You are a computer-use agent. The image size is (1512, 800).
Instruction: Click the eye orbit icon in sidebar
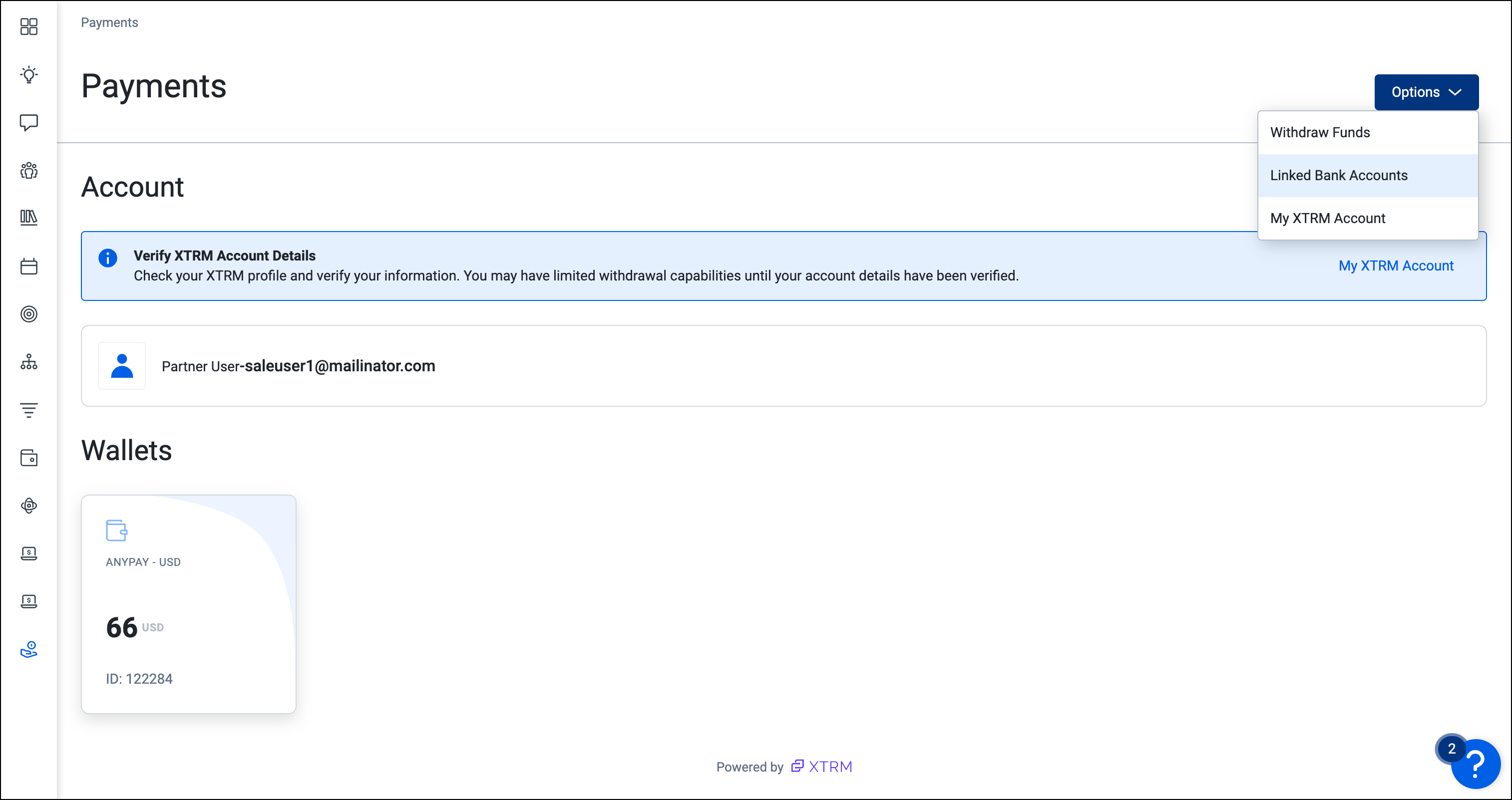click(29, 506)
